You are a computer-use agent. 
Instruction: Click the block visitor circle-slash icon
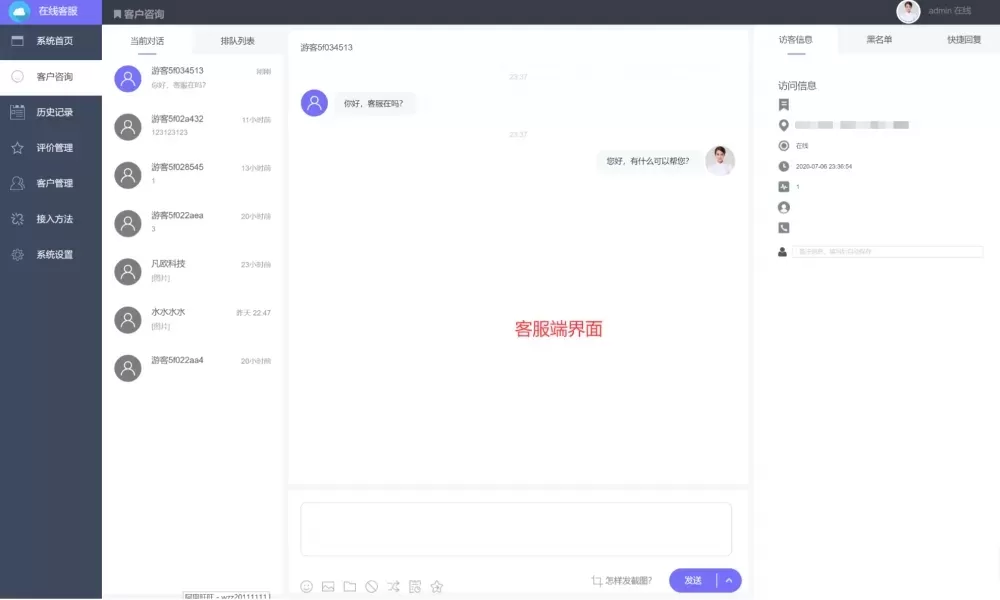pyautogui.click(x=372, y=586)
